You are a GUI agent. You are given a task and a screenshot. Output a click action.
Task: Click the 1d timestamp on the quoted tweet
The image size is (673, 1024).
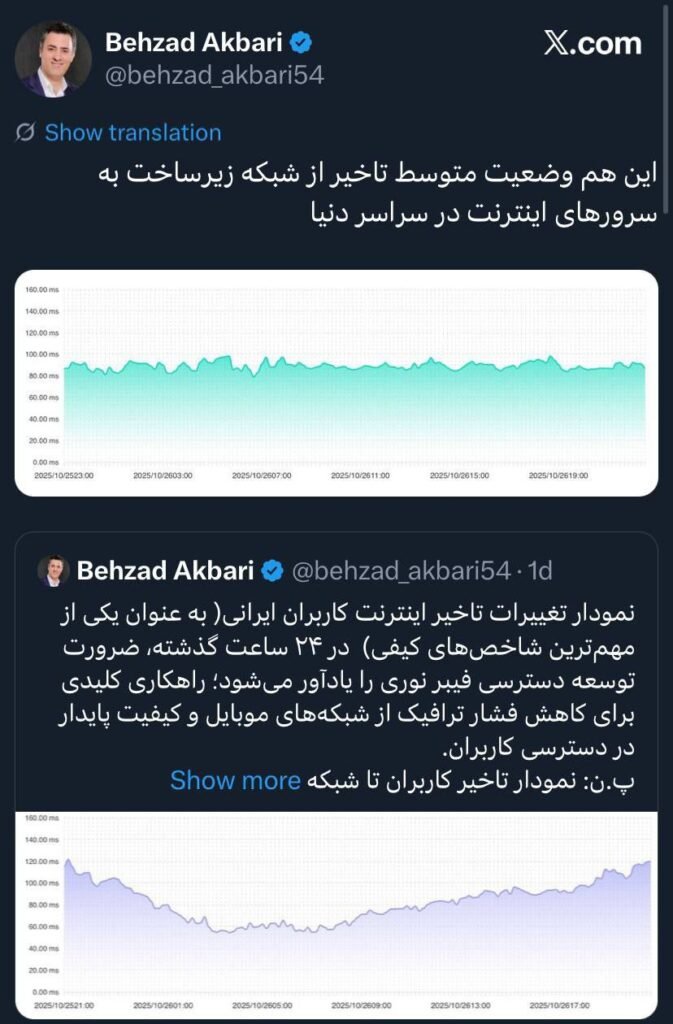[540, 570]
